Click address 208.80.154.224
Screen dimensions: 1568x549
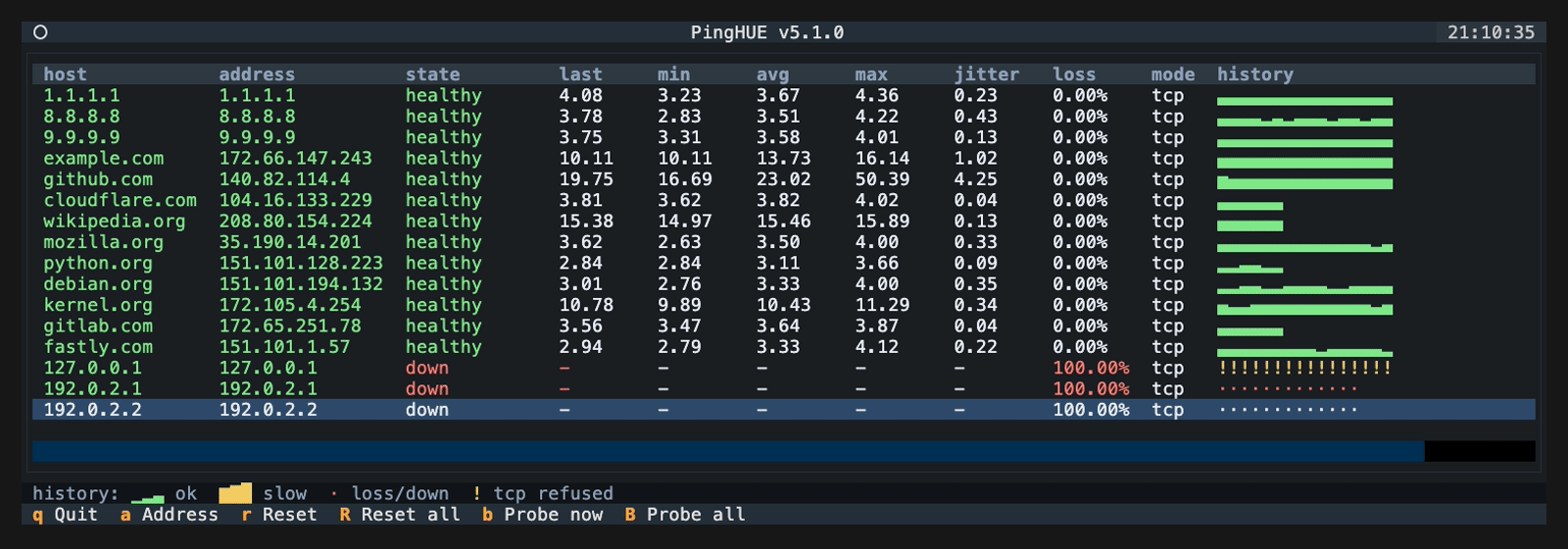[295, 222]
